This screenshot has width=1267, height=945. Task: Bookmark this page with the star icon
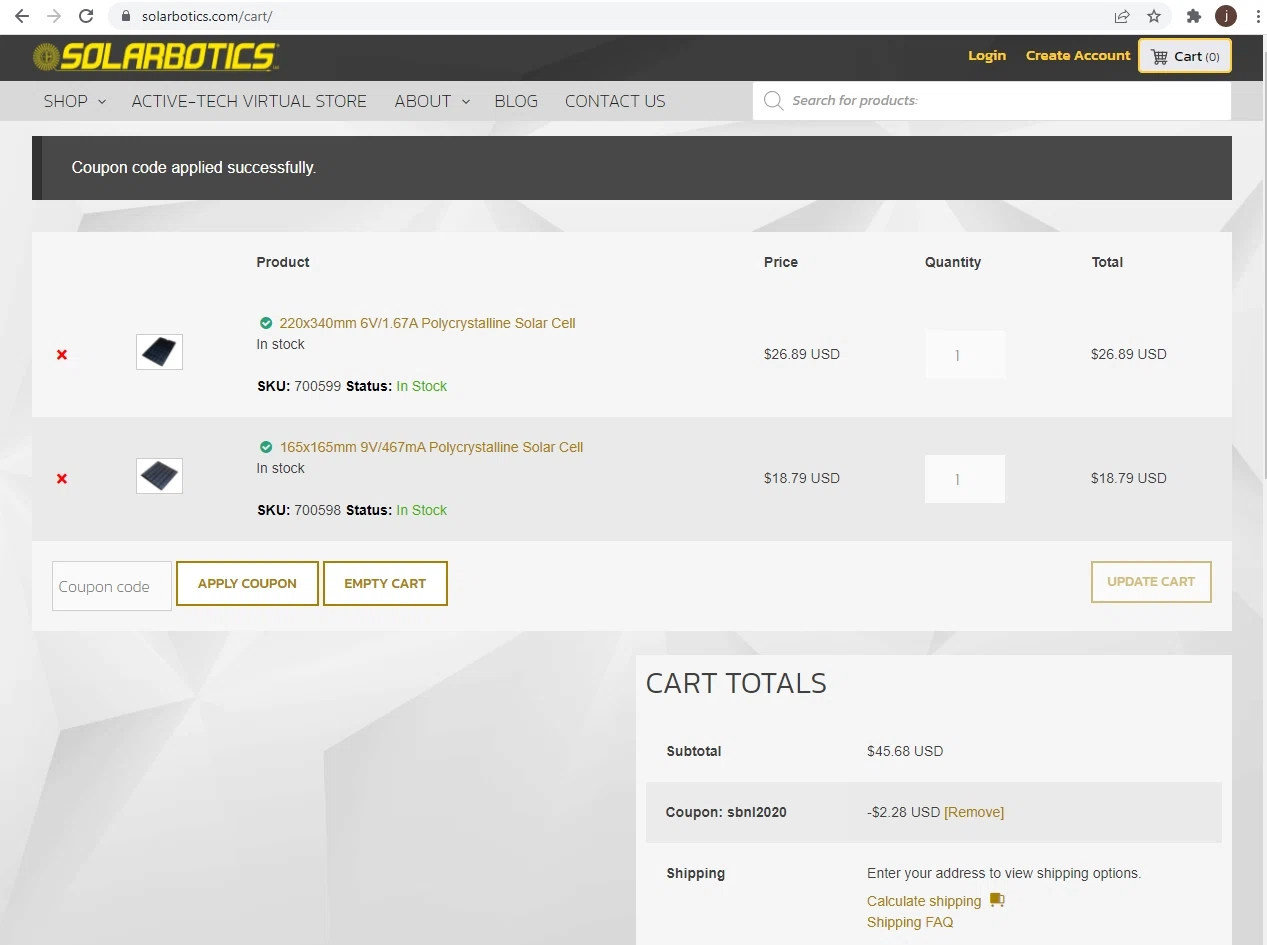[1154, 16]
